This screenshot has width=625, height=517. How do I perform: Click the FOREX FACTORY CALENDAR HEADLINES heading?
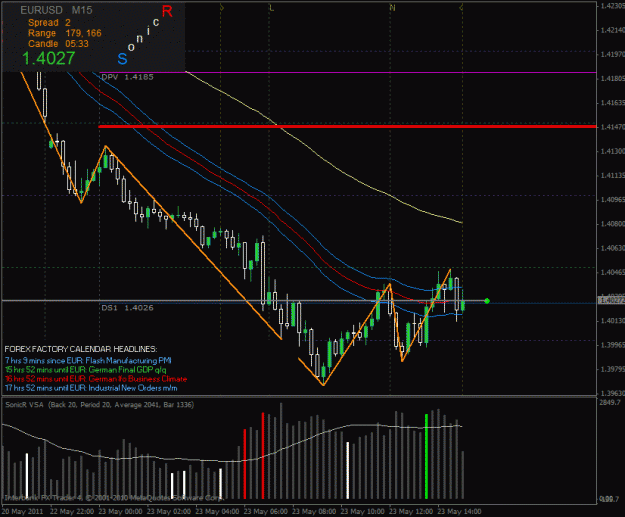click(x=81, y=349)
